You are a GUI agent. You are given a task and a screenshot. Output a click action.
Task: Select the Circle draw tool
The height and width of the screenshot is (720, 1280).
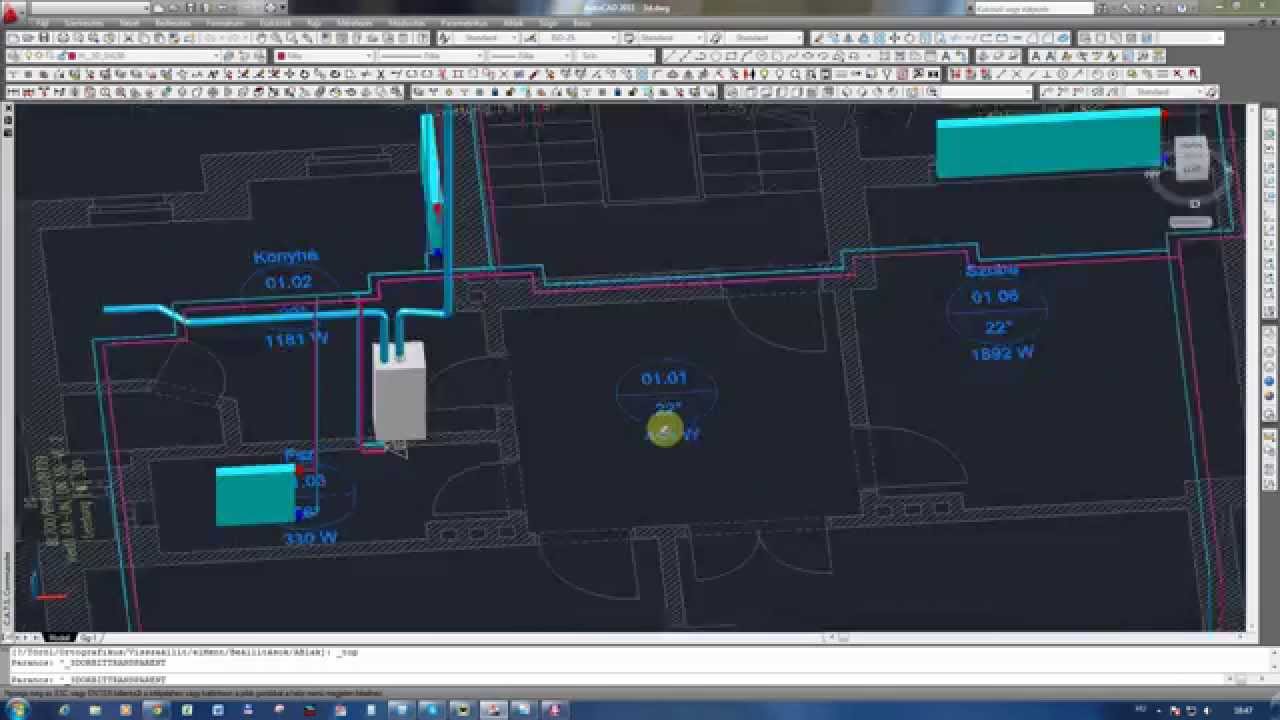click(x=762, y=56)
